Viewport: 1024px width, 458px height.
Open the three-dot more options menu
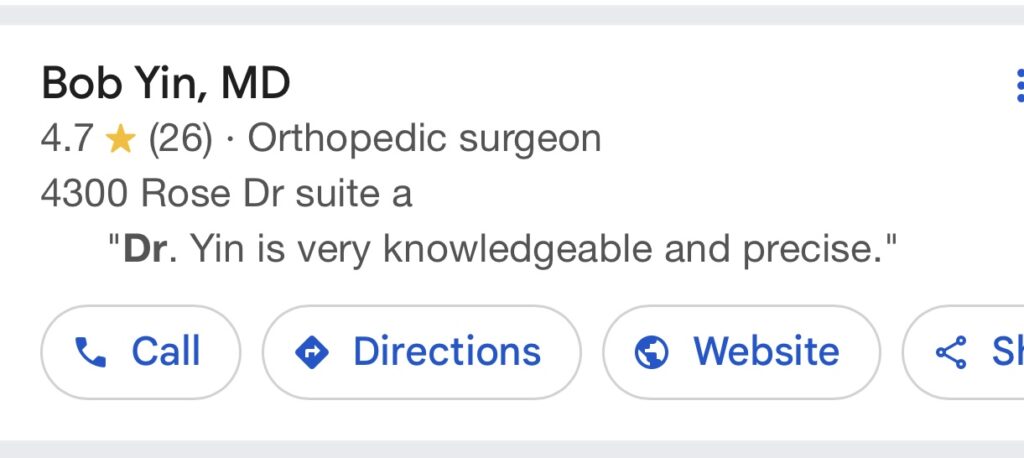(x=1018, y=86)
